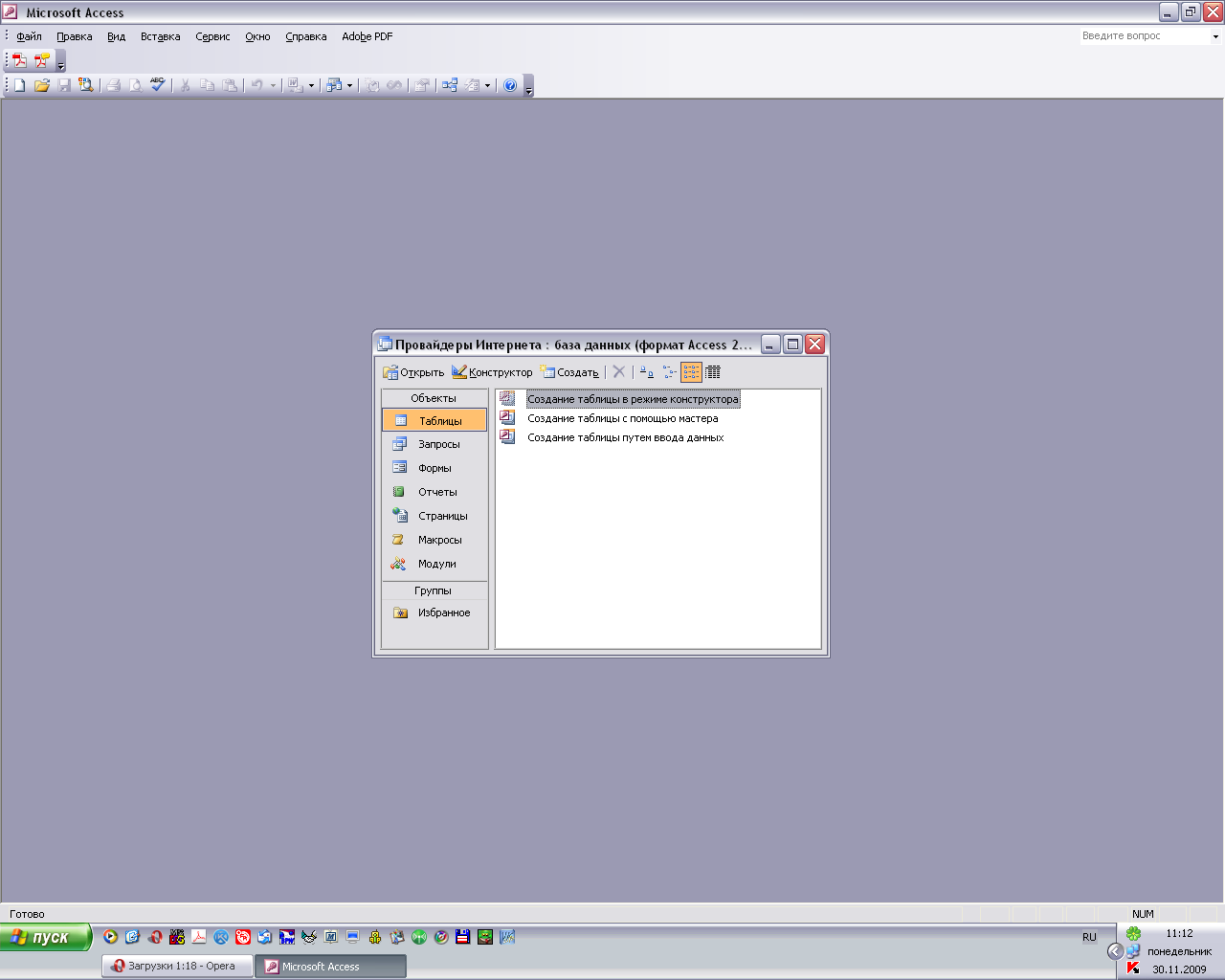This screenshot has height=980, width=1225.
Task: Click the first Adobe PDF convert icon
Action: point(19,60)
